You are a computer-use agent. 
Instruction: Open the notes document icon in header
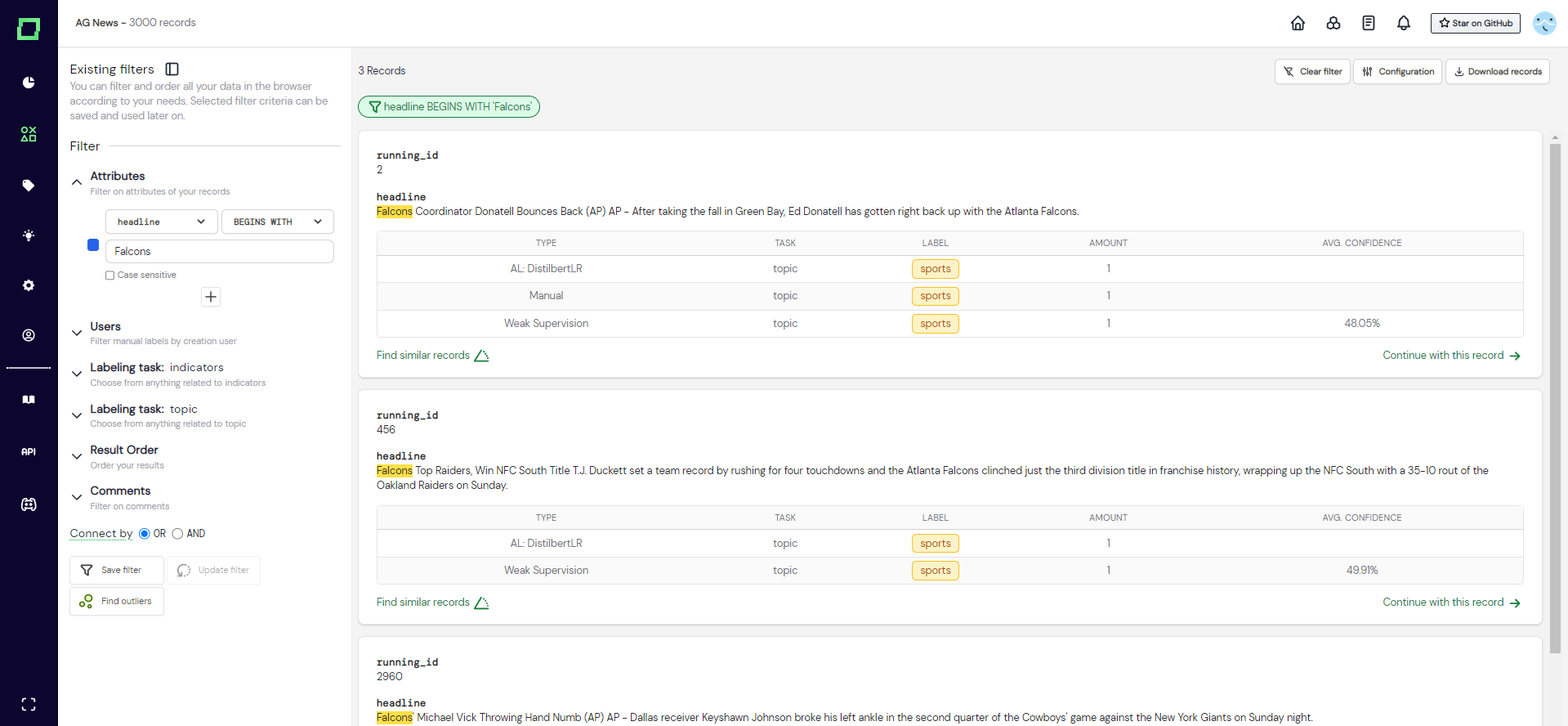point(1369,23)
